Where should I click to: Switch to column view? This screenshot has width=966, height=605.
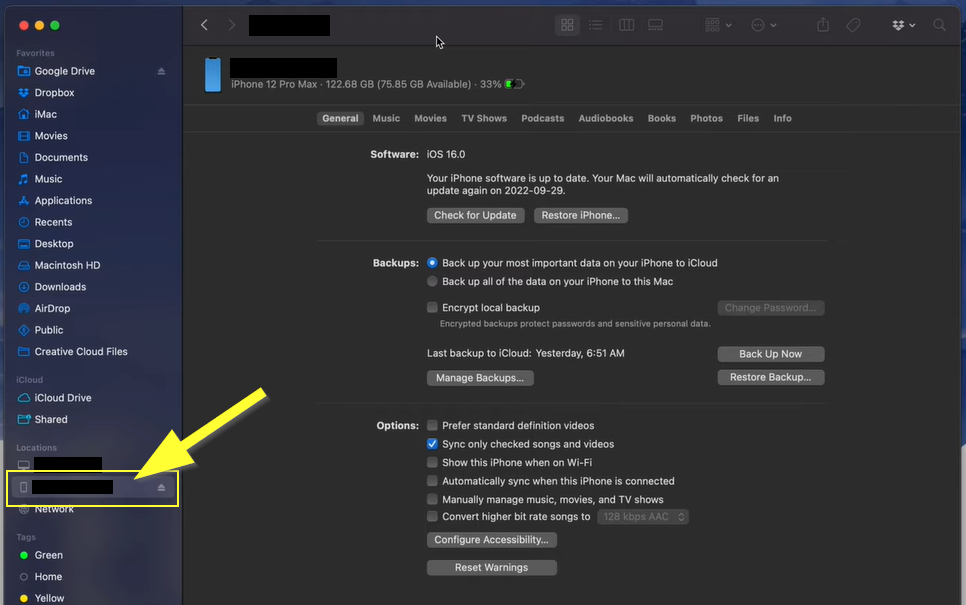point(626,25)
